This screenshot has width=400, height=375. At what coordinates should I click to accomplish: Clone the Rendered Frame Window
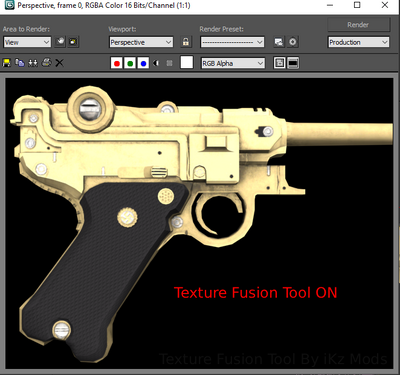click(33, 63)
